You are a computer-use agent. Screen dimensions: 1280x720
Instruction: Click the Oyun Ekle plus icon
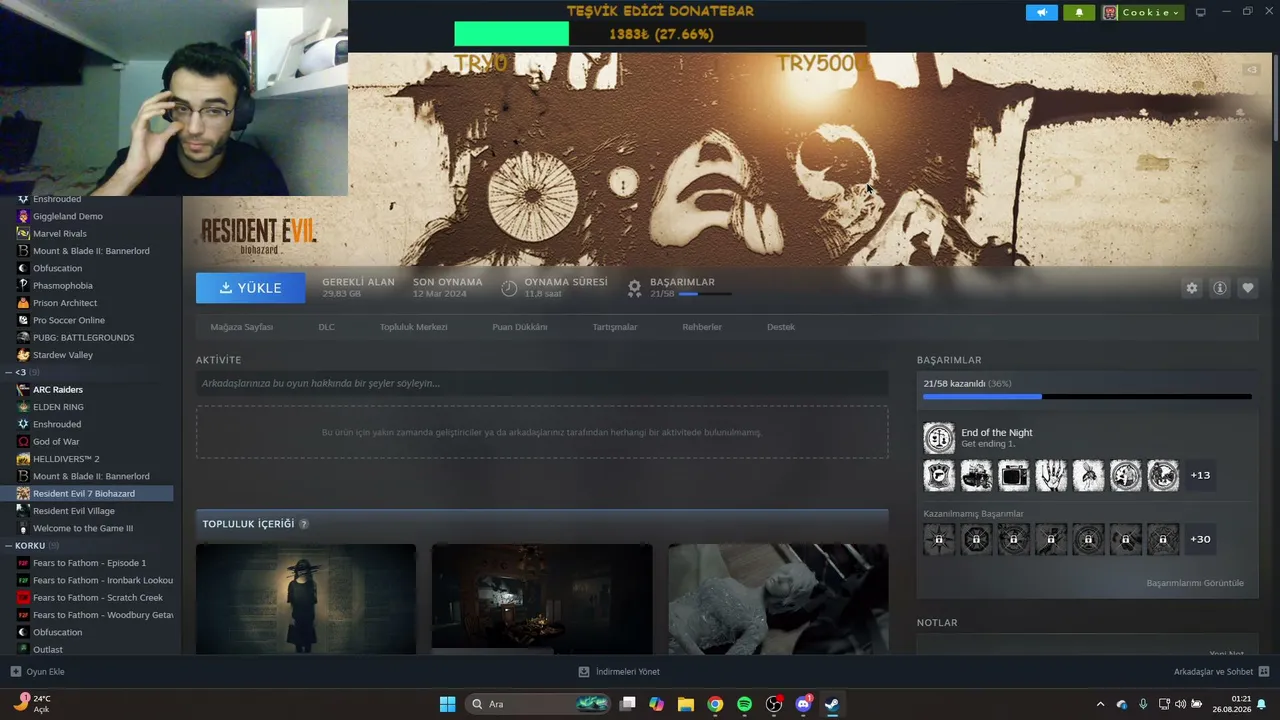[x=15, y=672]
